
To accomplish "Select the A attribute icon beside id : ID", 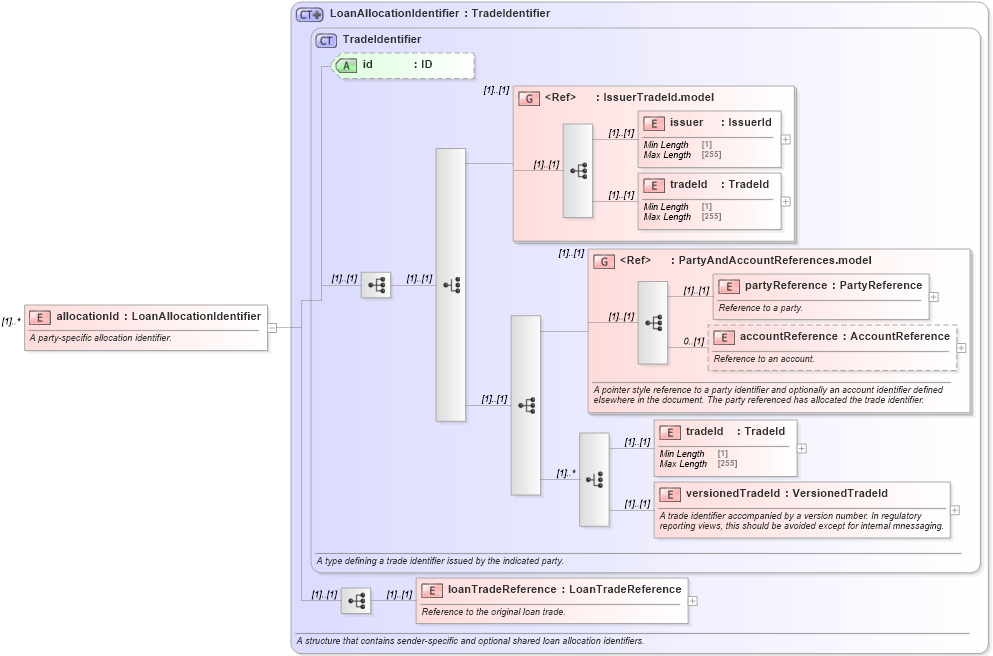I will click(x=347, y=64).
